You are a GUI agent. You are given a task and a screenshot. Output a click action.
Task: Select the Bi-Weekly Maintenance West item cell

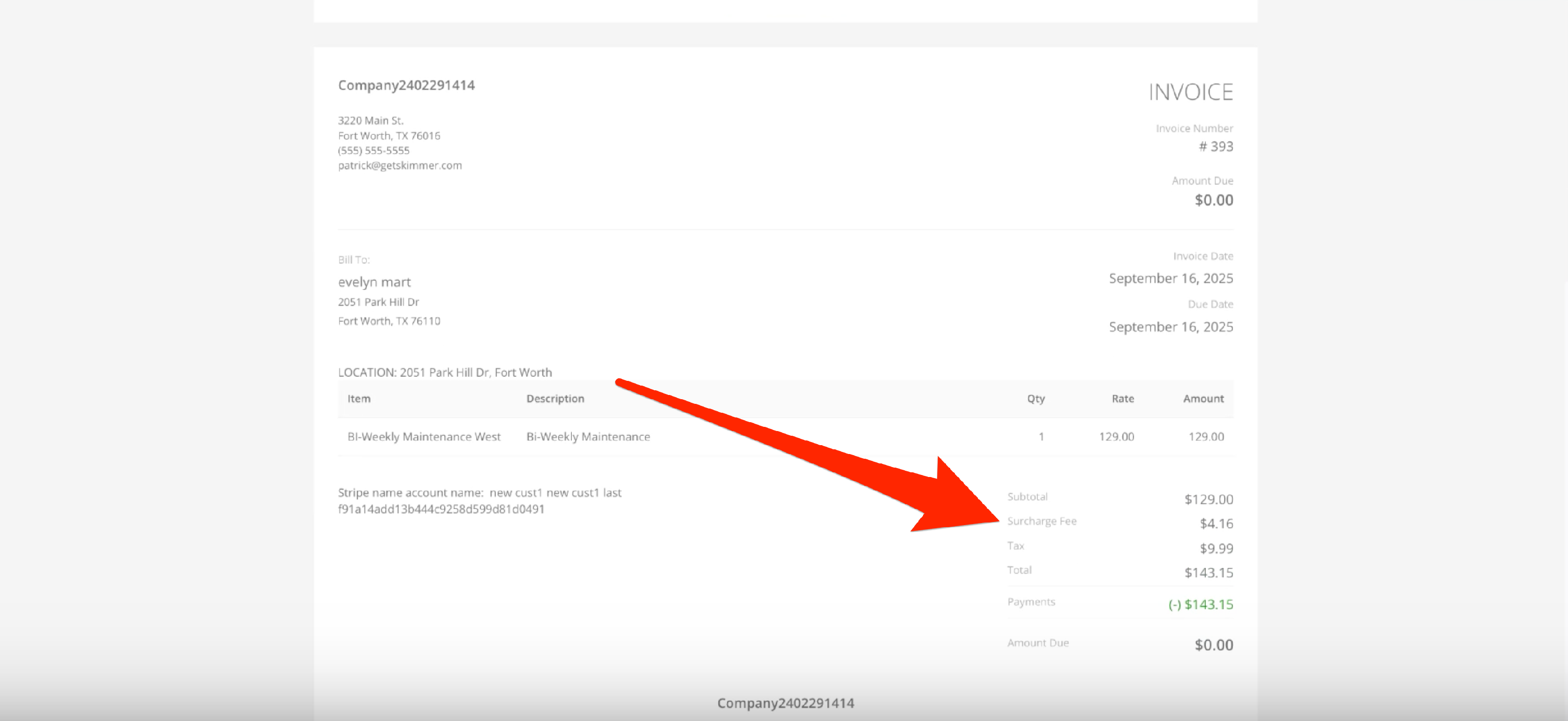tap(424, 437)
